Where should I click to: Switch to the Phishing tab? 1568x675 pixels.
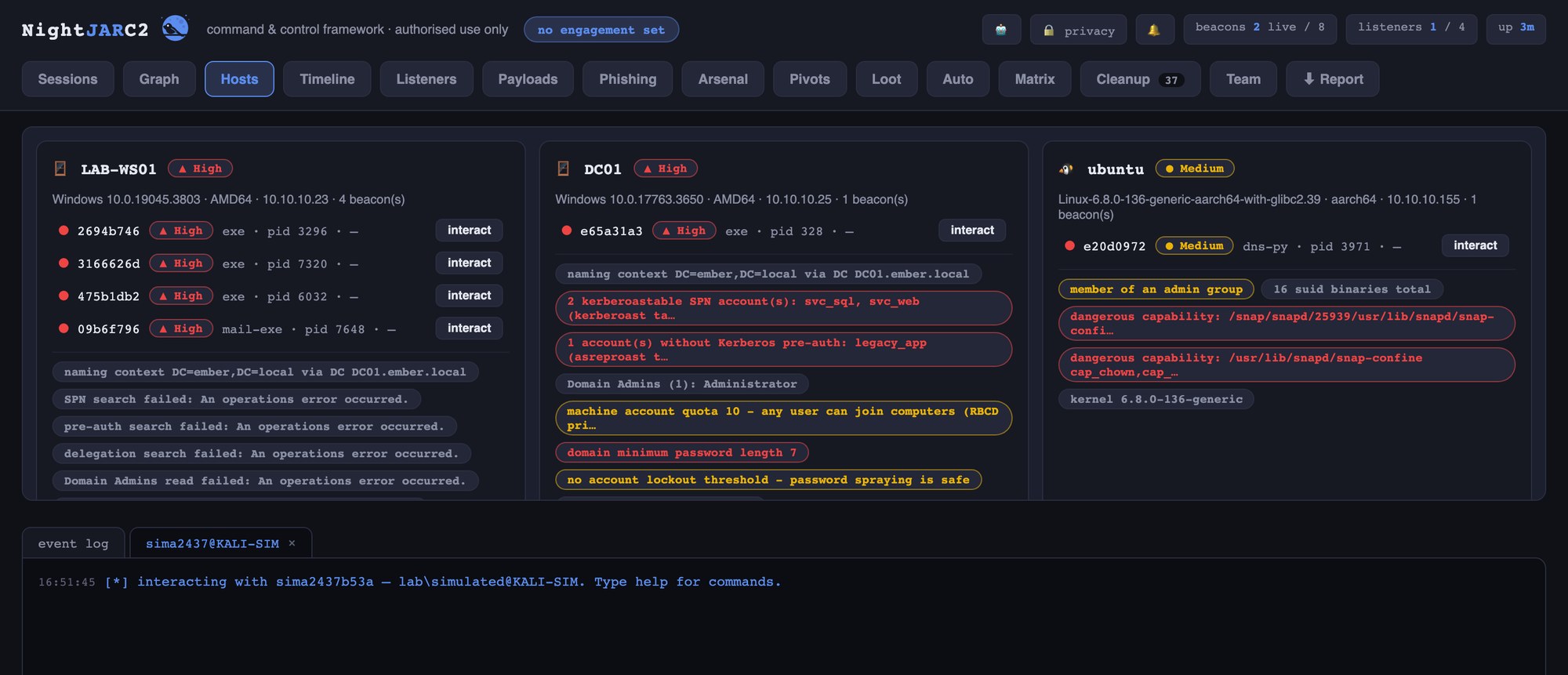coord(628,79)
